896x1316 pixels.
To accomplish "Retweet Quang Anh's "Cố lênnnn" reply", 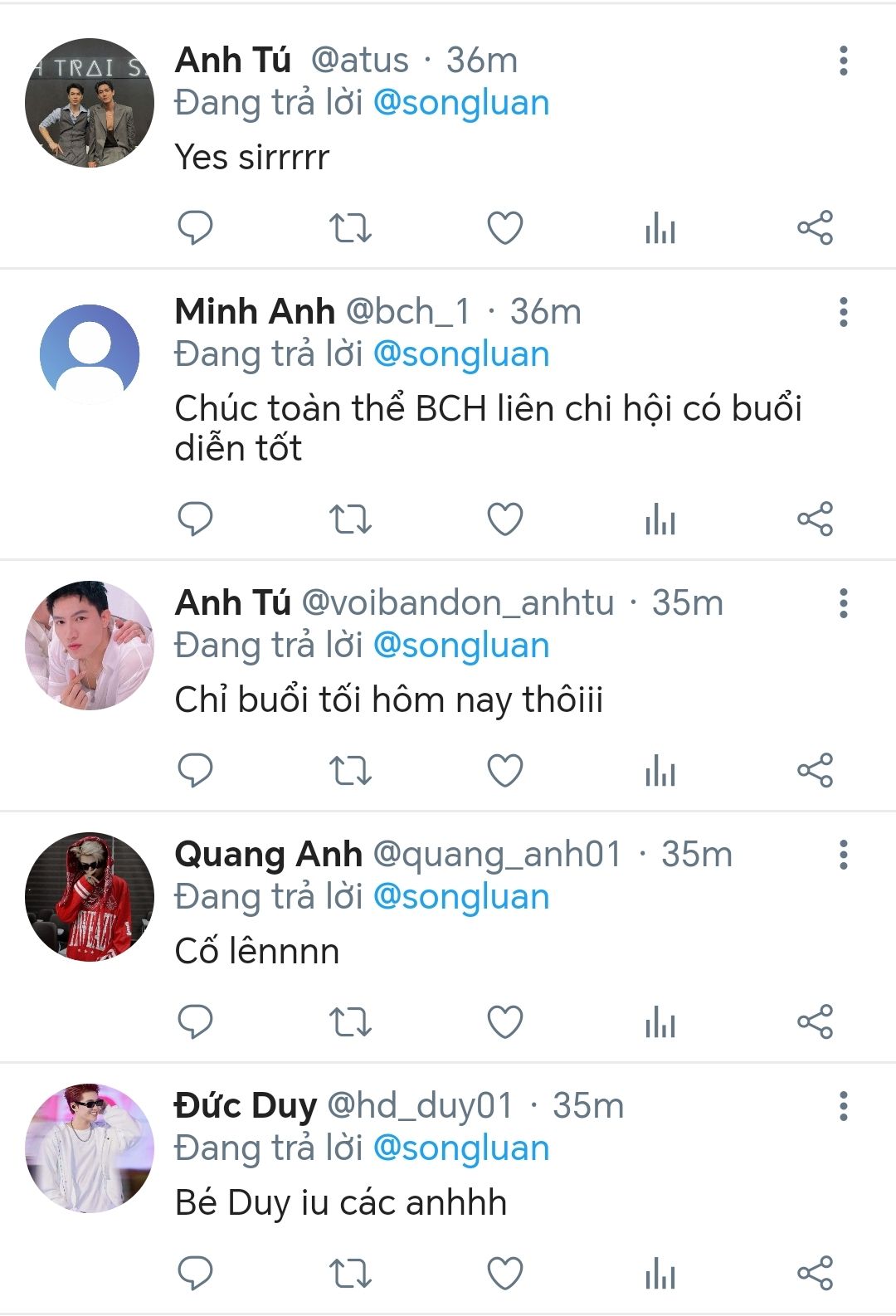I will click(350, 1022).
